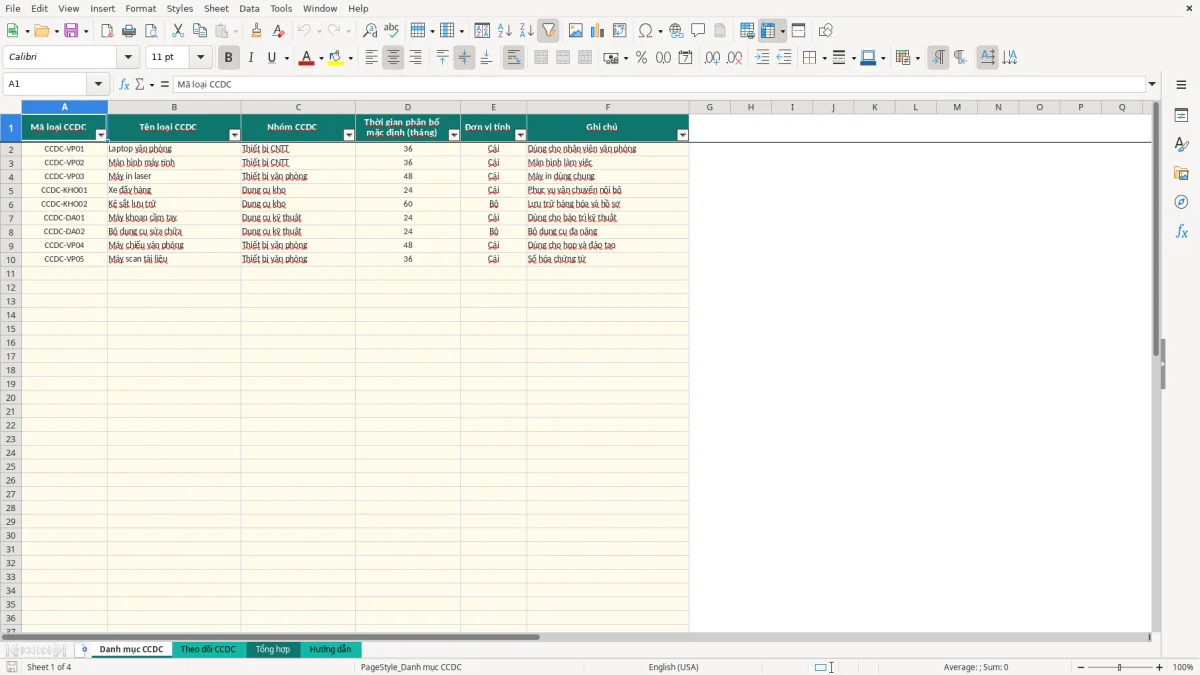Click Clear Direct Formatting icon
This screenshot has width=1200, height=675.
(x=279, y=31)
